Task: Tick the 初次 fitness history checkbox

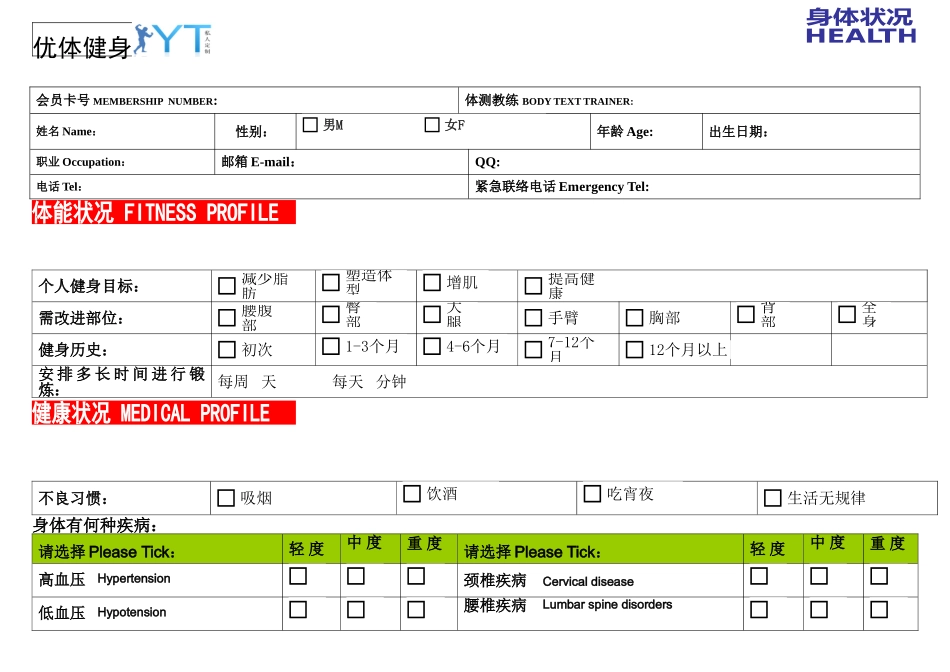Action: point(227,350)
